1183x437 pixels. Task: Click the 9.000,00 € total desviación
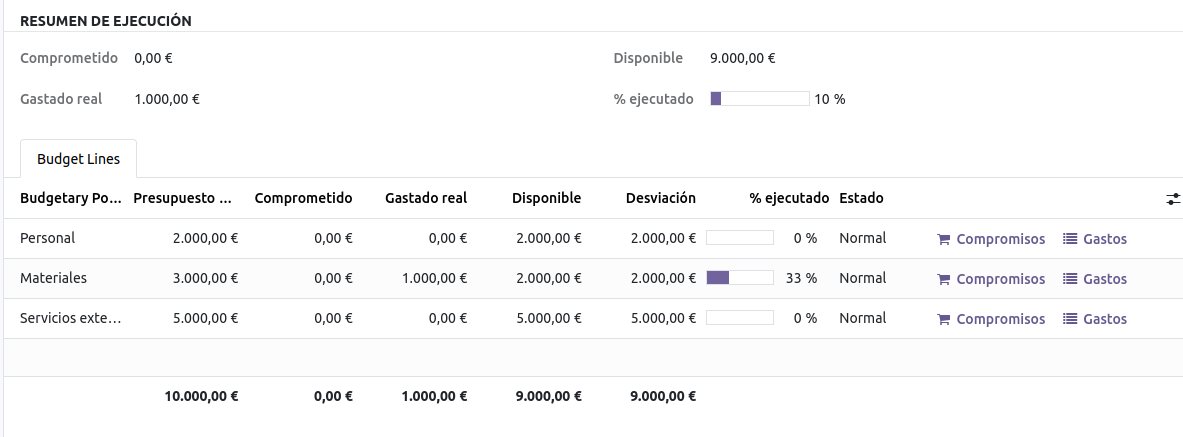tap(663, 395)
